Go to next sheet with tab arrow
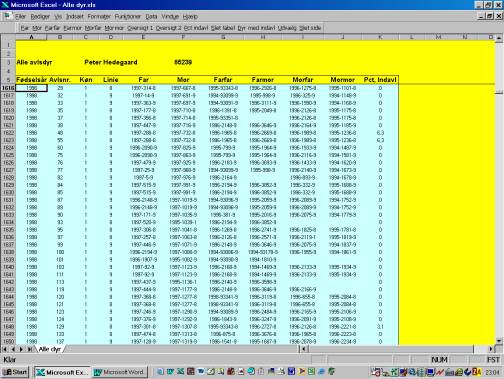The width and height of the screenshot is (504, 379). (x=21, y=349)
